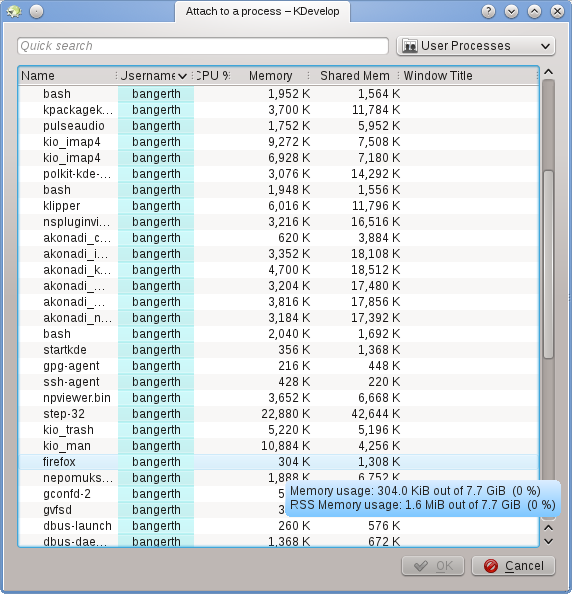Image resolution: width=572 pixels, height=594 pixels.
Task: Click the red Cancel icon
Action: 491,566
